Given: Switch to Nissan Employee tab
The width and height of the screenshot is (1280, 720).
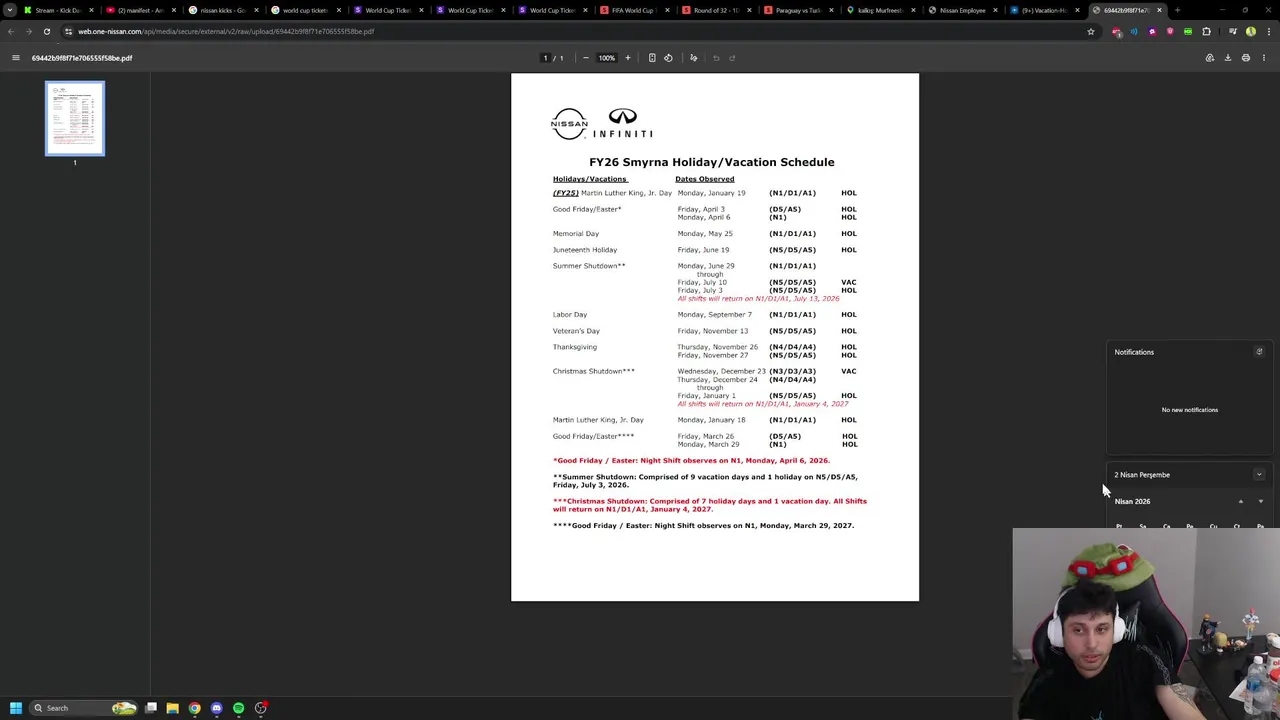Looking at the screenshot, I should pos(962,10).
